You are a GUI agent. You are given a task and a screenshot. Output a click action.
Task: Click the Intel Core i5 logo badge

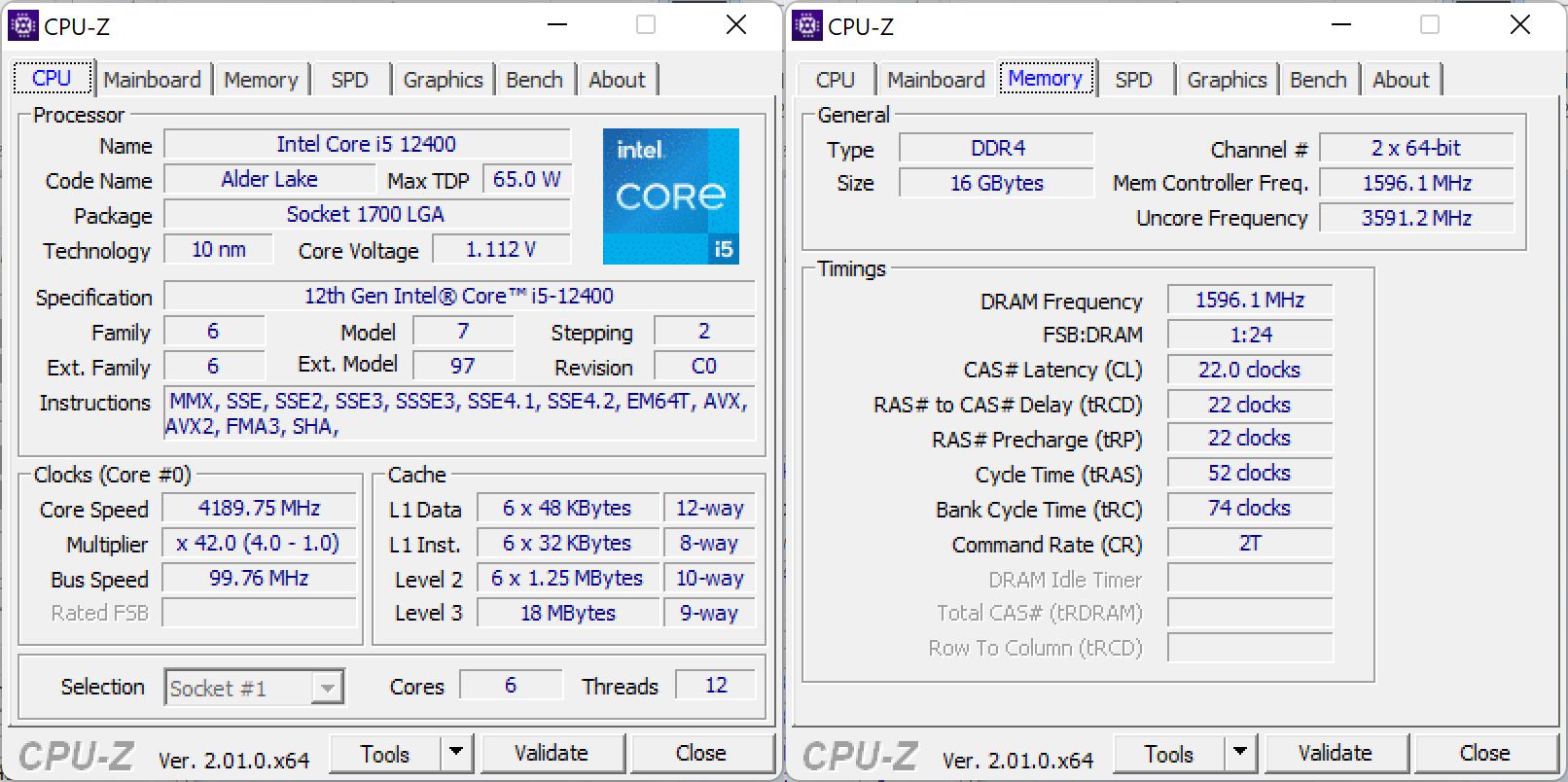tap(670, 195)
